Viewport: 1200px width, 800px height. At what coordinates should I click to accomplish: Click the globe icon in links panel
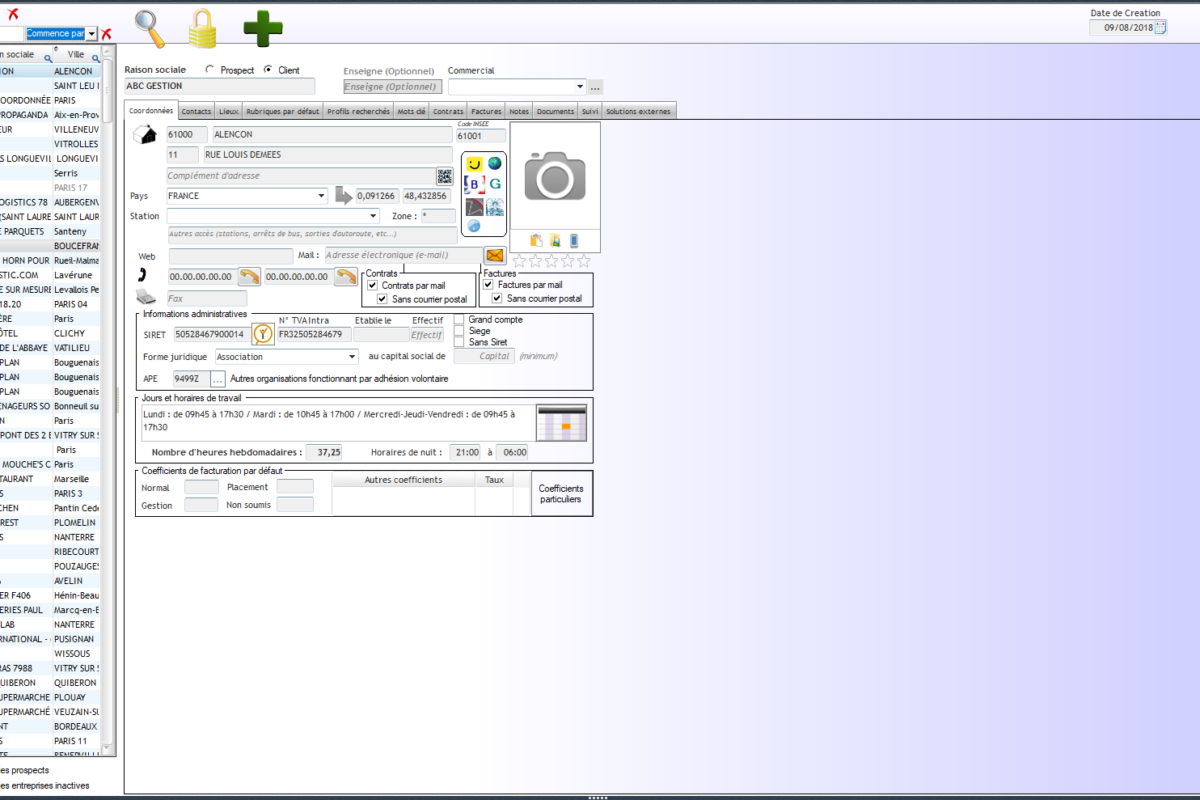click(494, 163)
